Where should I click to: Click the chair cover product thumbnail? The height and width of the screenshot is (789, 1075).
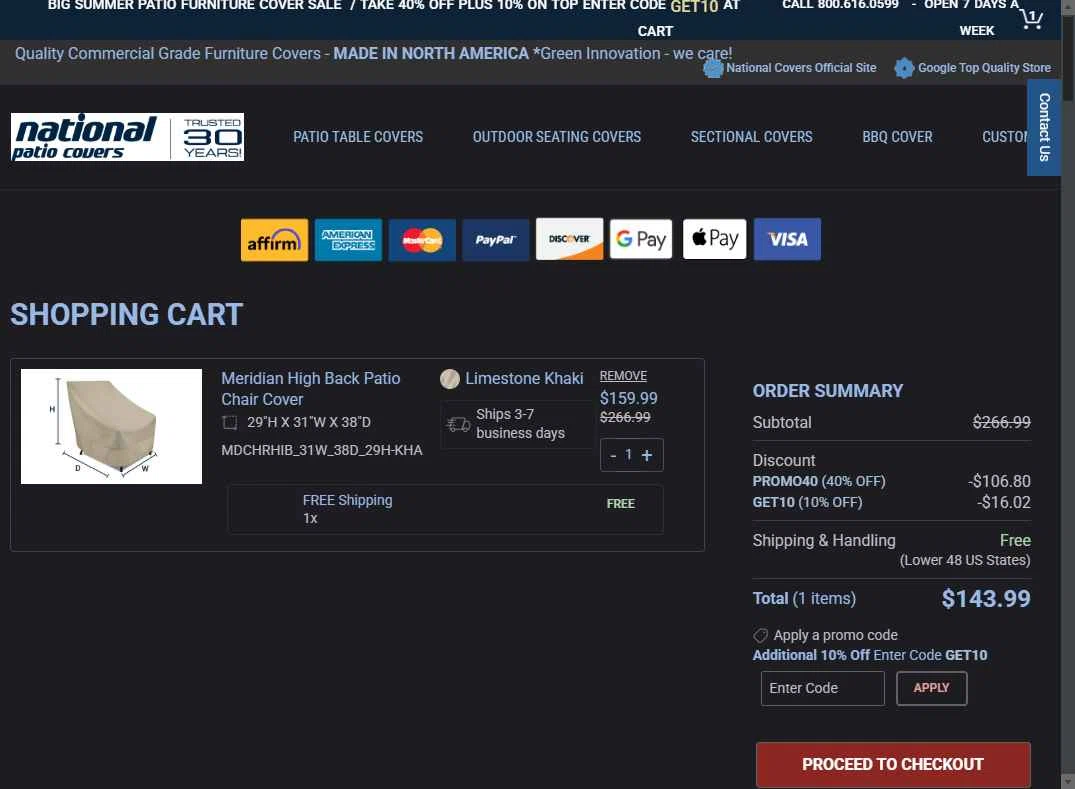point(112,426)
